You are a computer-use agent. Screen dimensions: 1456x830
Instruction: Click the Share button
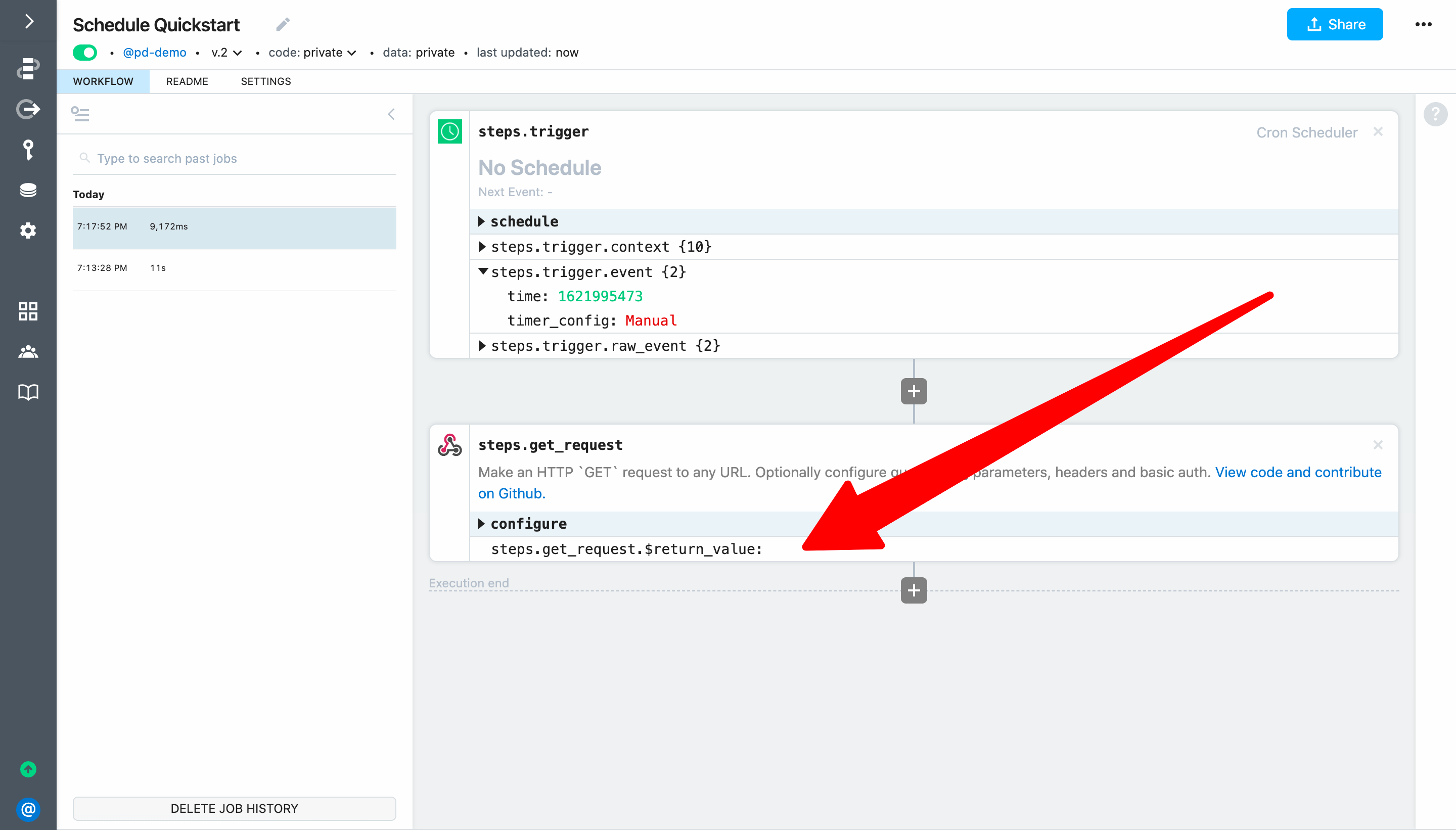tap(1334, 24)
